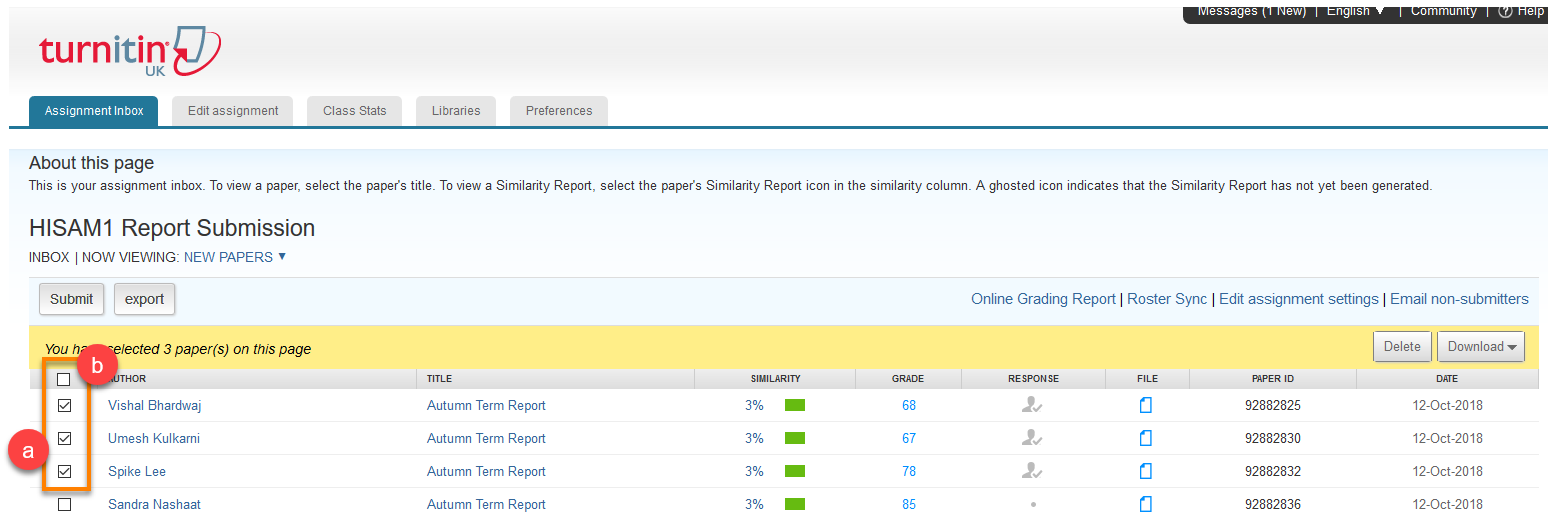Image resolution: width=1548 pixels, height=519 pixels.
Task: Click green similarity bar for Spike Lee
Action: point(795,471)
